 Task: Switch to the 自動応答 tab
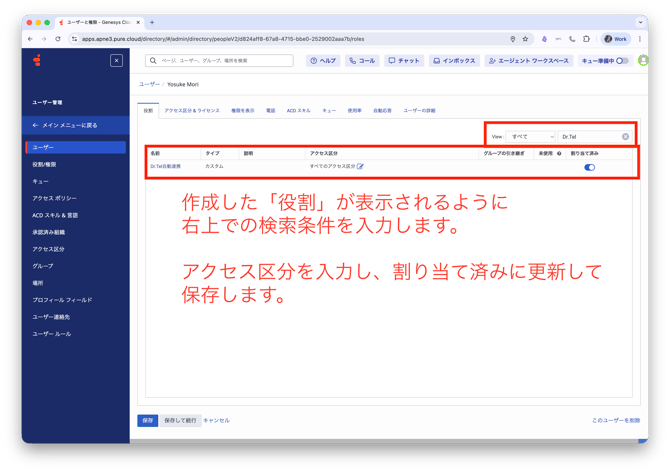click(382, 111)
